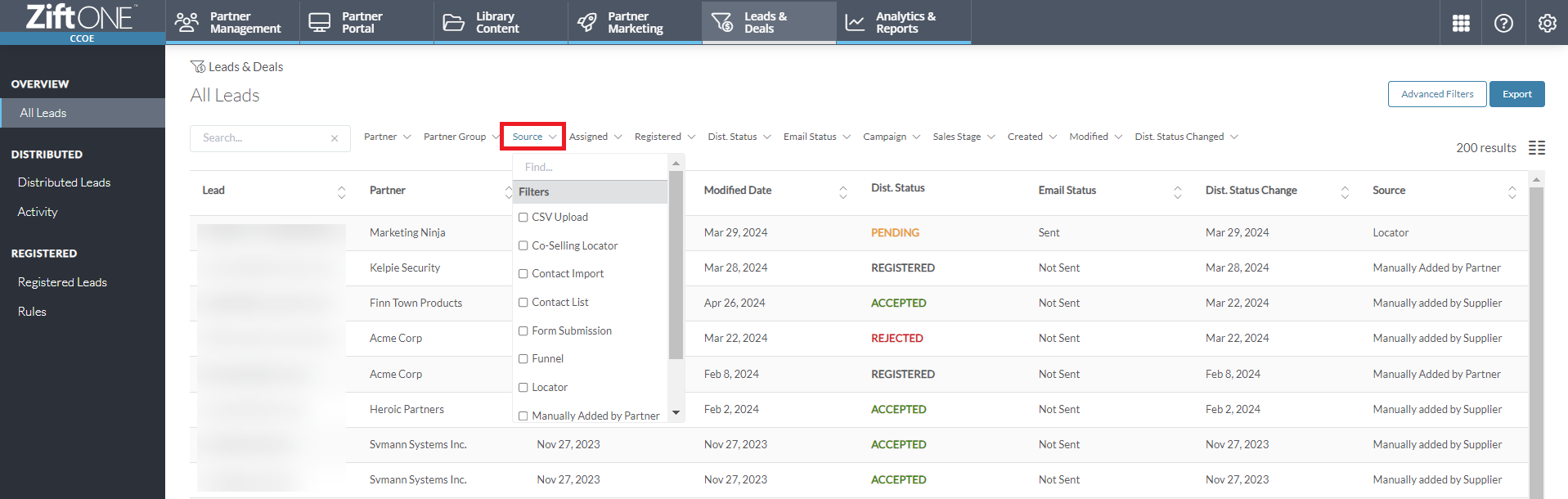Check the Contact Import filter
The width and height of the screenshot is (1568, 499).
pyautogui.click(x=523, y=274)
